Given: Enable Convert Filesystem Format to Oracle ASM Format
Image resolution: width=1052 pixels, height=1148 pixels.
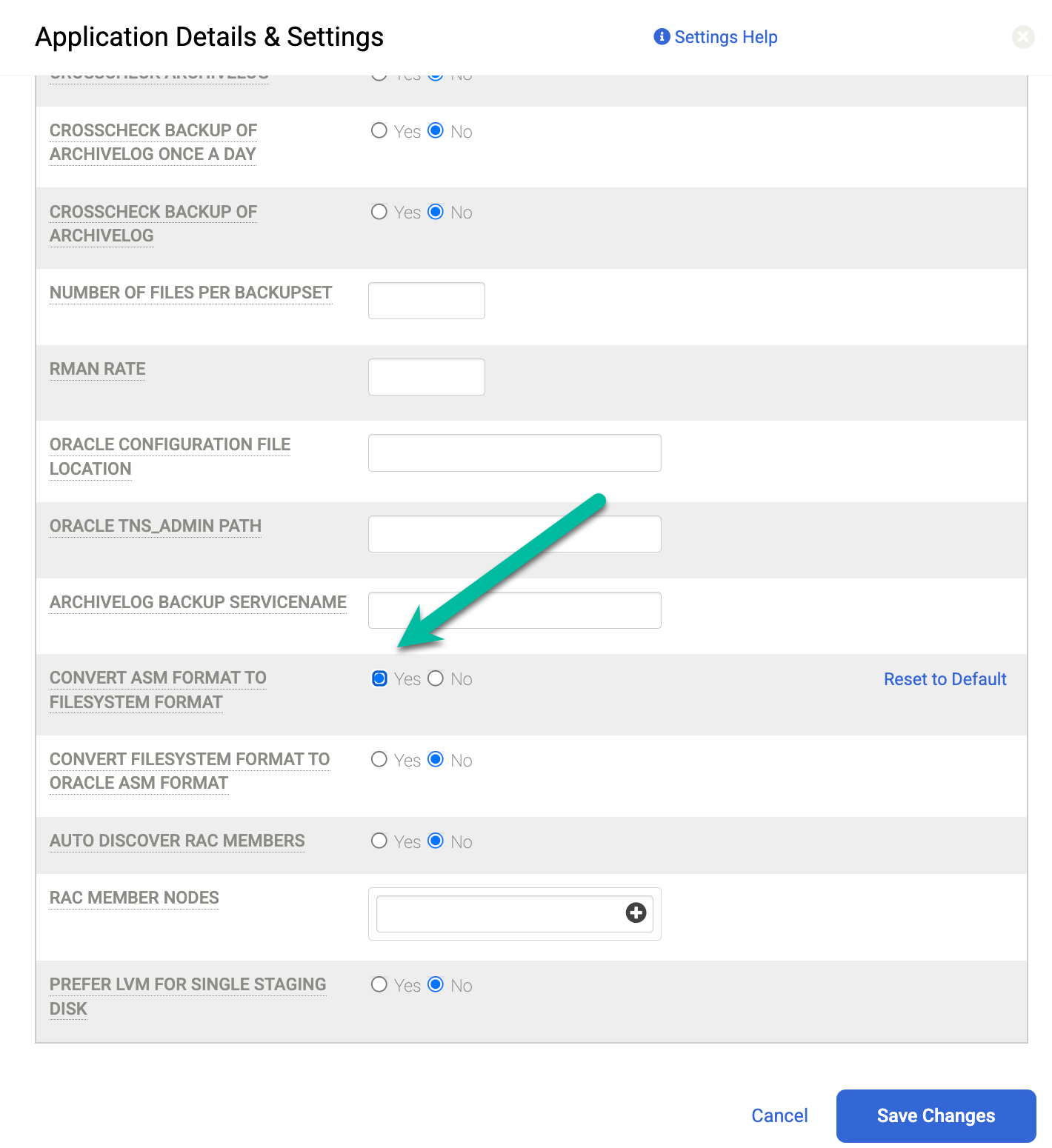Looking at the screenshot, I should [379, 759].
